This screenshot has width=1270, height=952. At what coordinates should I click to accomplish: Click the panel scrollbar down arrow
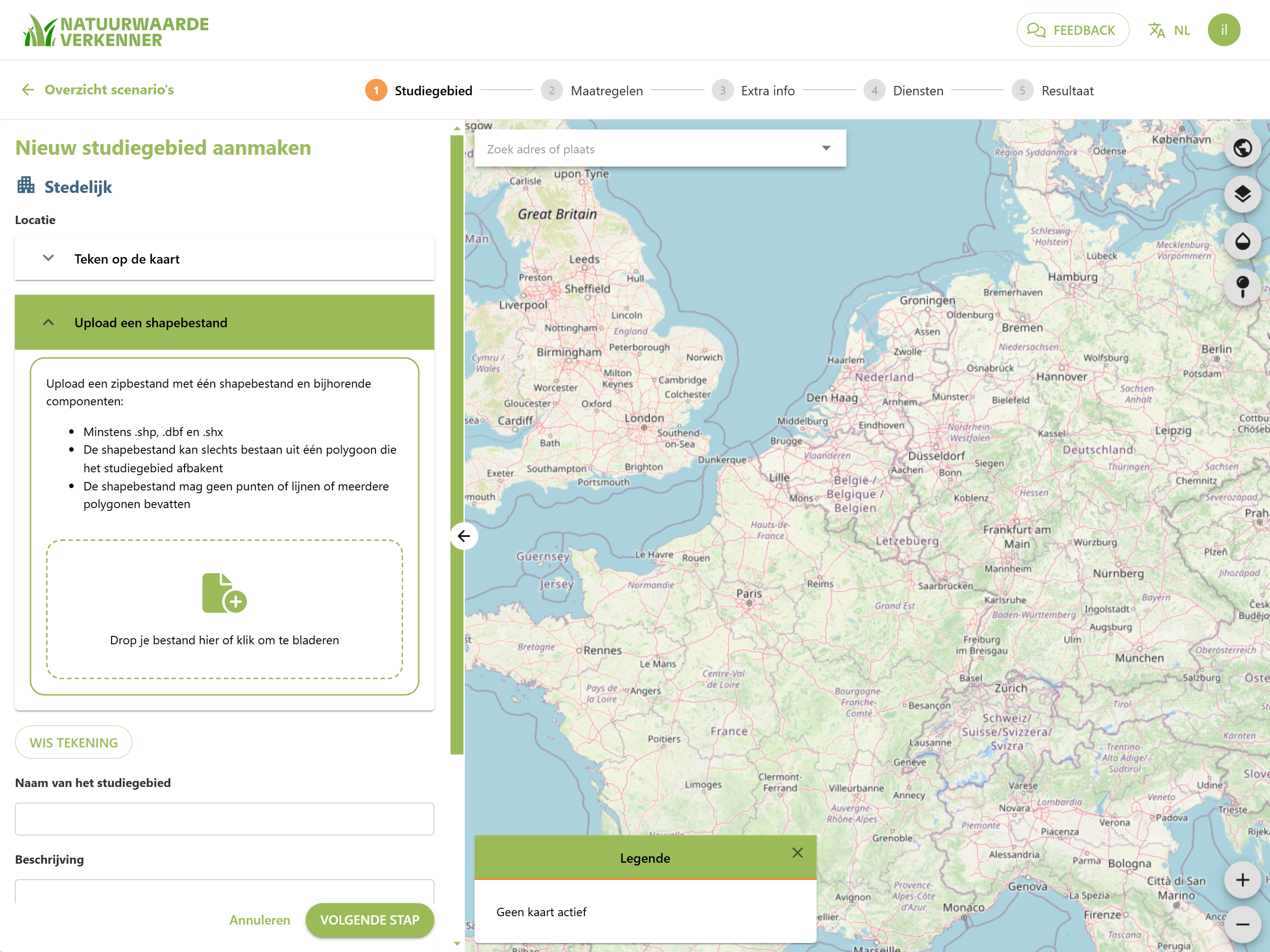click(x=457, y=943)
